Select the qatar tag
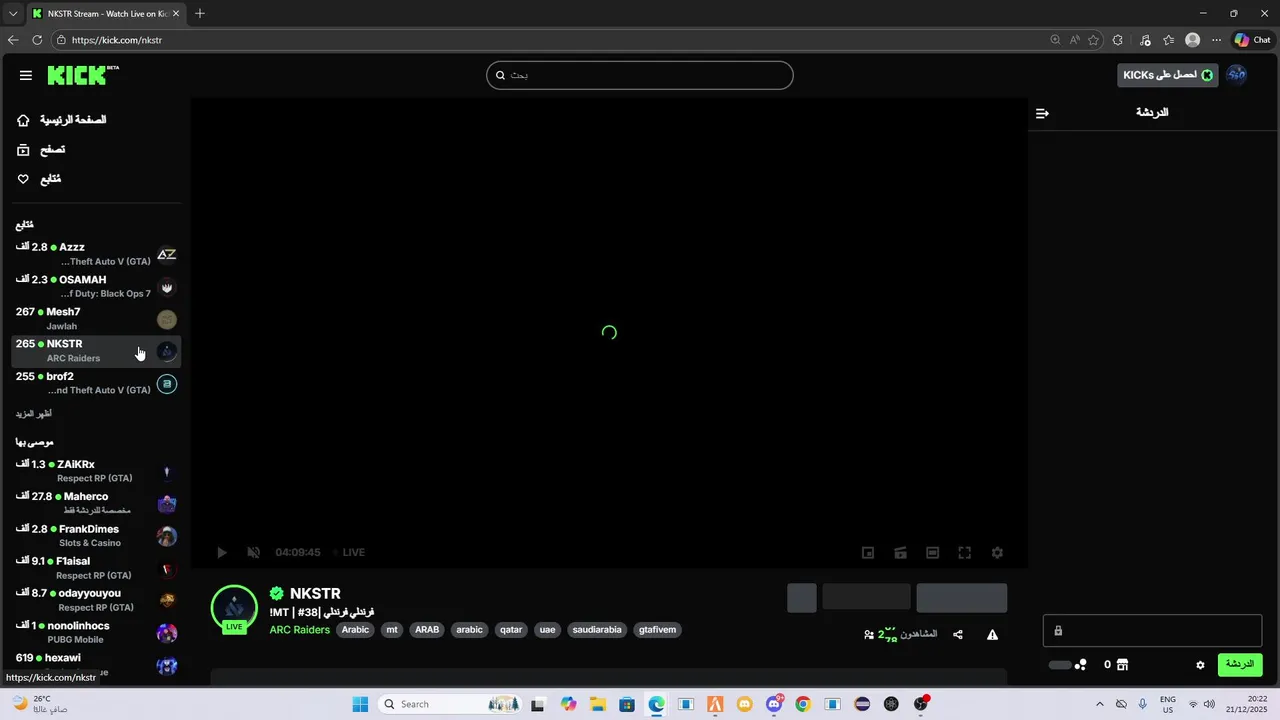 click(511, 630)
